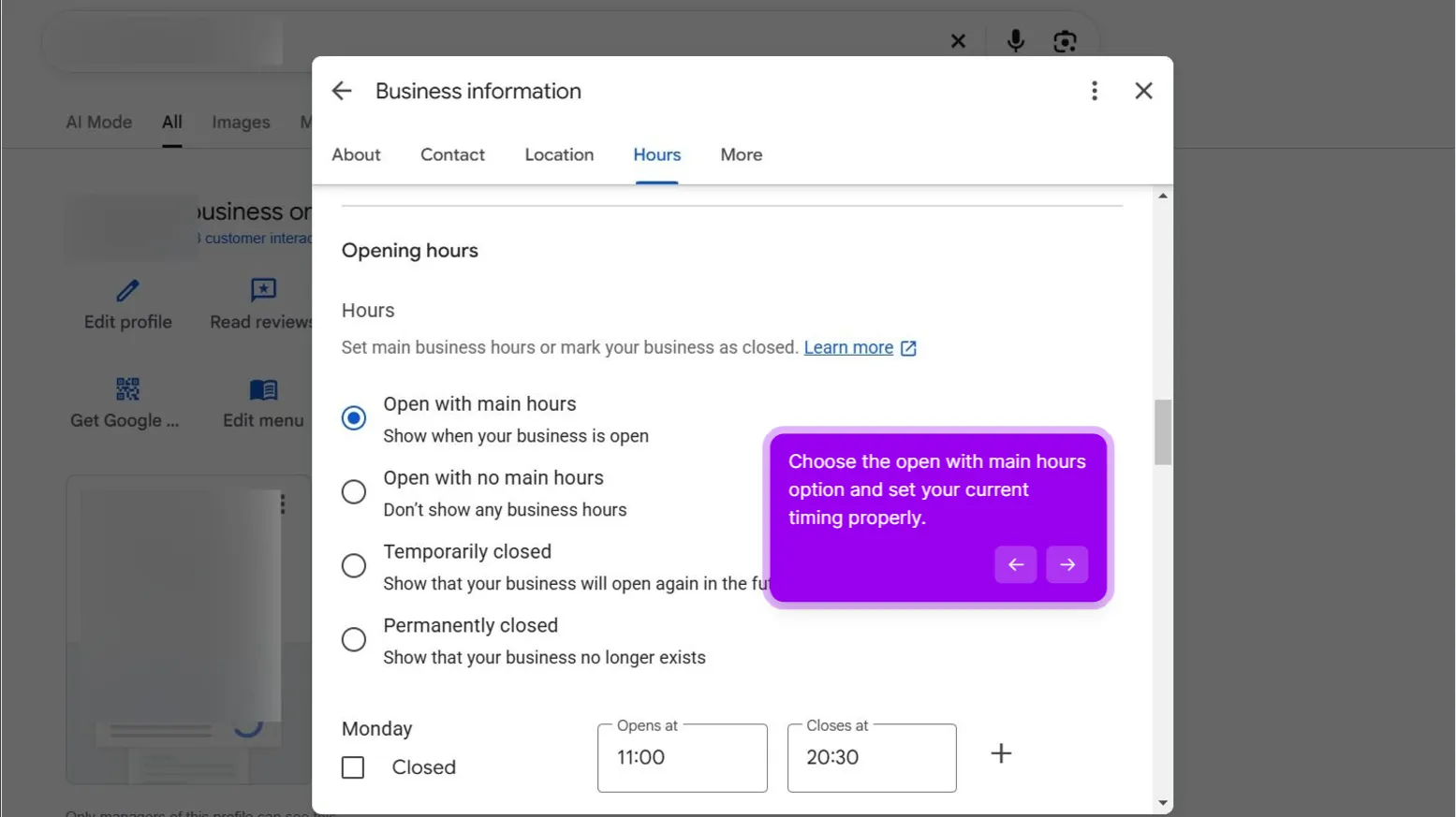Open AI Mode search tab
The width and height of the screenshot is (1456, 817).
(98, 123)
